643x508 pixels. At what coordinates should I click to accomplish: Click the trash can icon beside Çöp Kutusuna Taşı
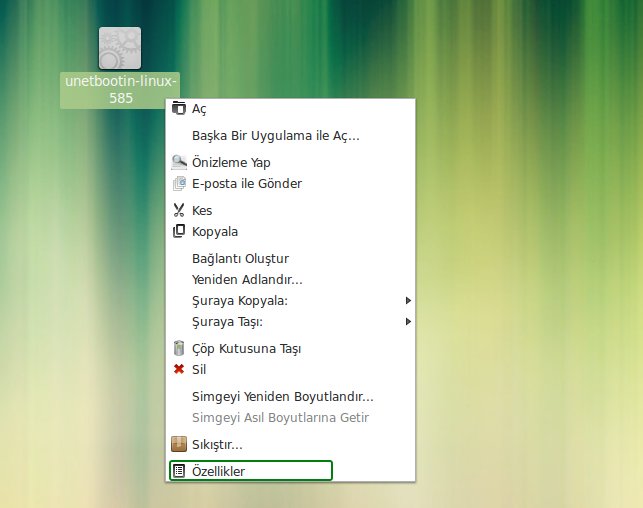coord(179,348)
